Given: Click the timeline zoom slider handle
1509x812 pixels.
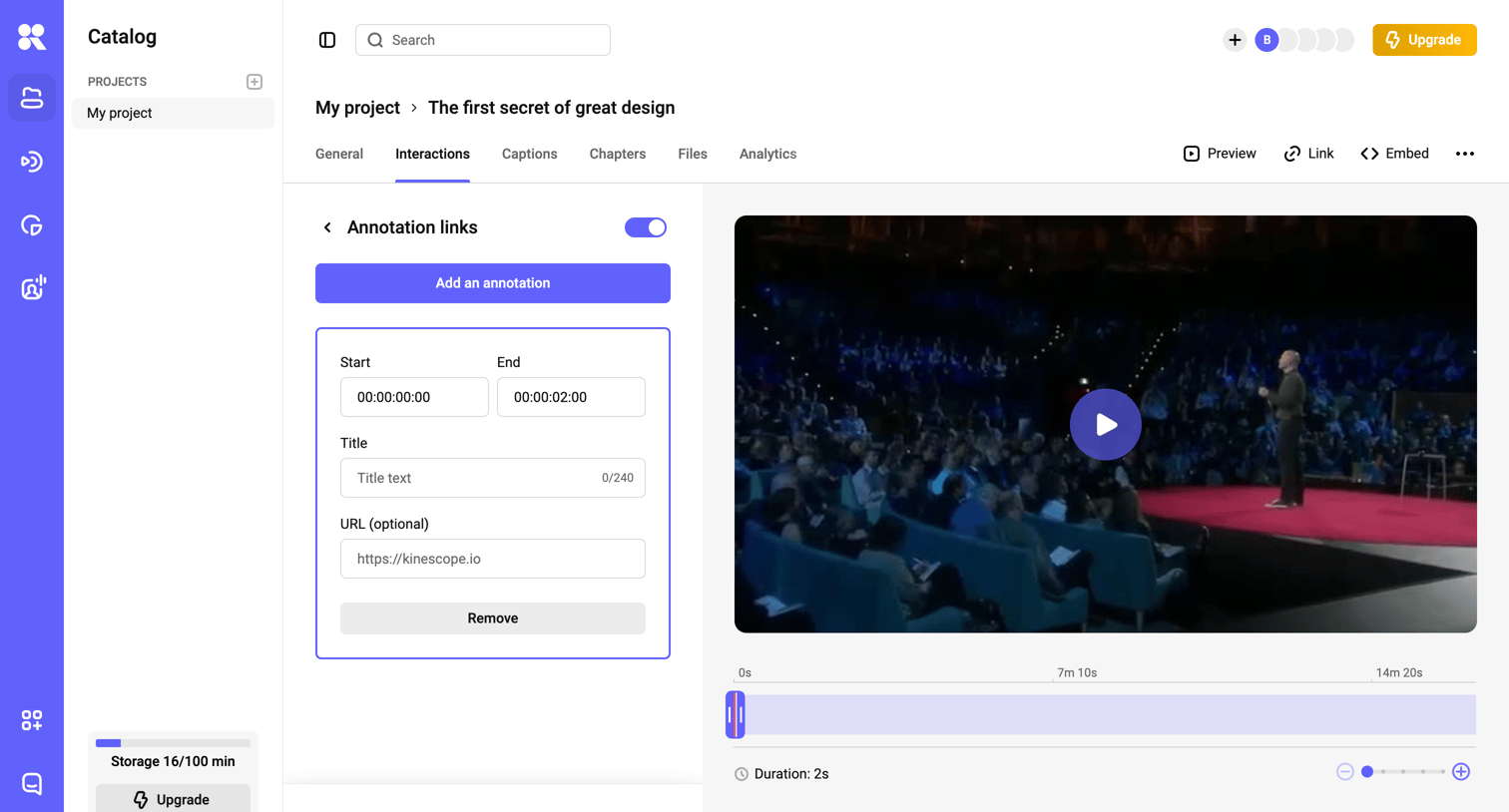Looking at the screenshot, I should [x=1367, y=772].
